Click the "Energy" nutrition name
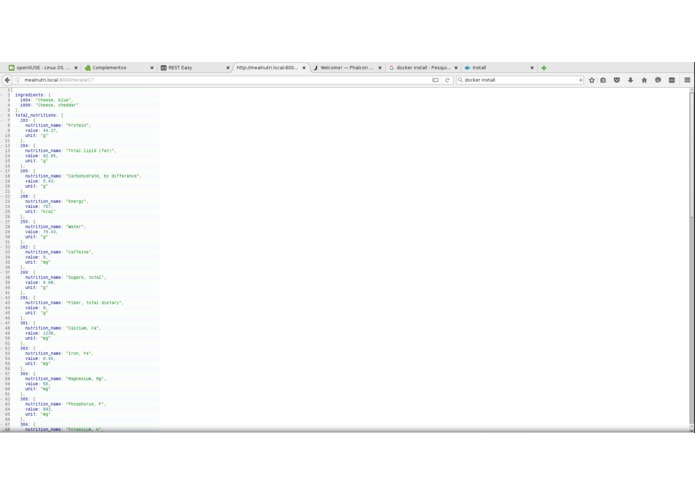 [x=77, y=201]
